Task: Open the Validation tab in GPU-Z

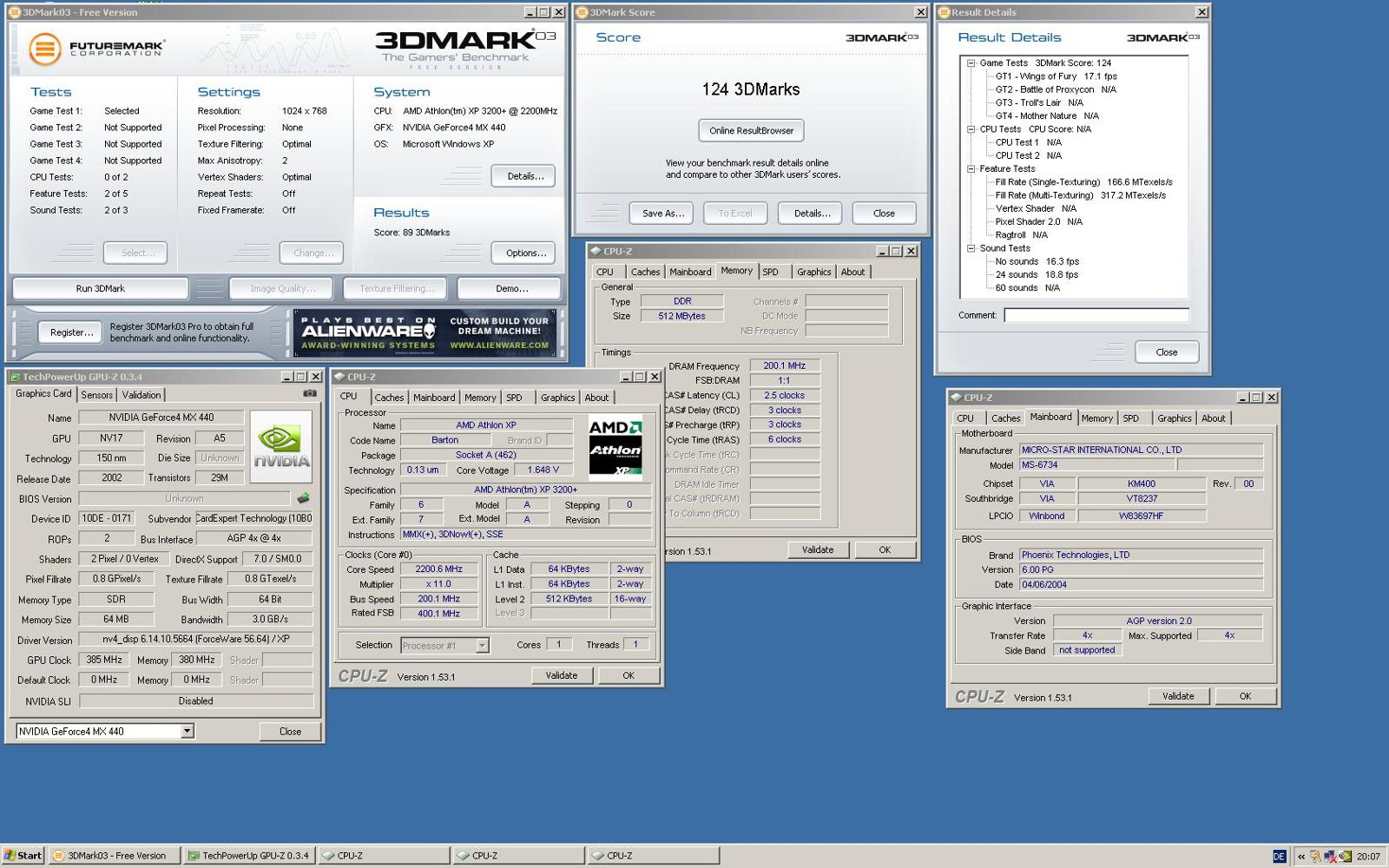Action: coord(142,395)
